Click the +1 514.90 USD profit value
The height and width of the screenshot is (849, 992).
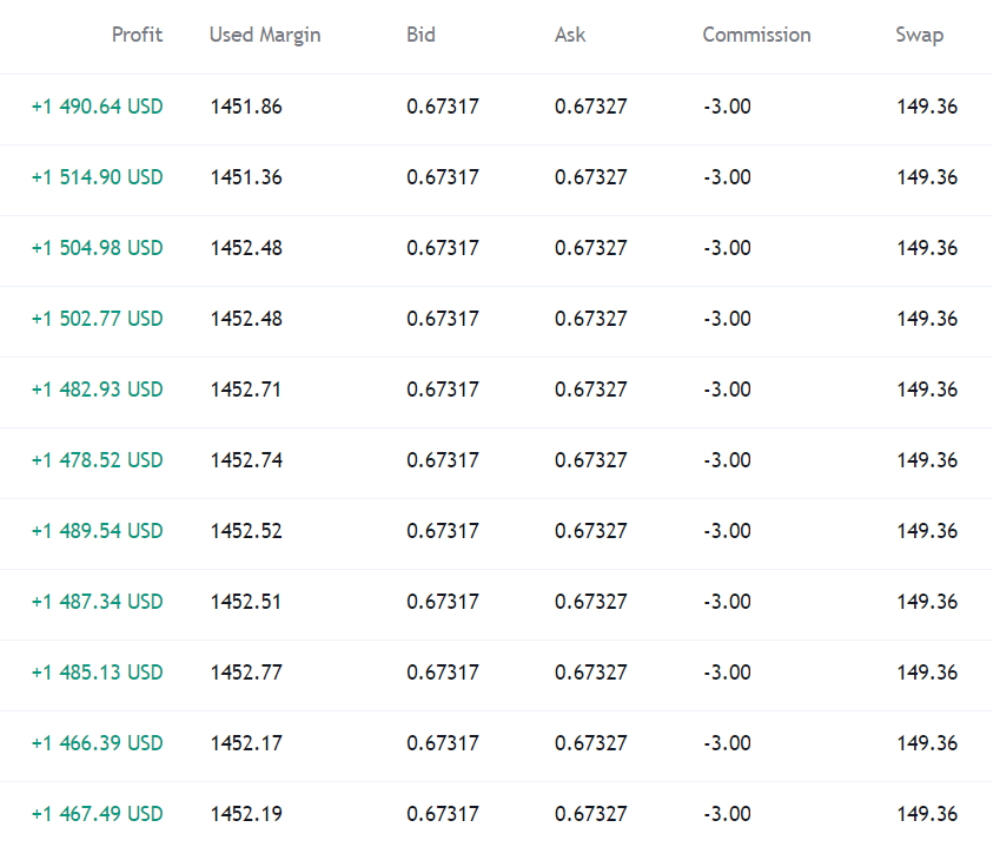point(97,177)
